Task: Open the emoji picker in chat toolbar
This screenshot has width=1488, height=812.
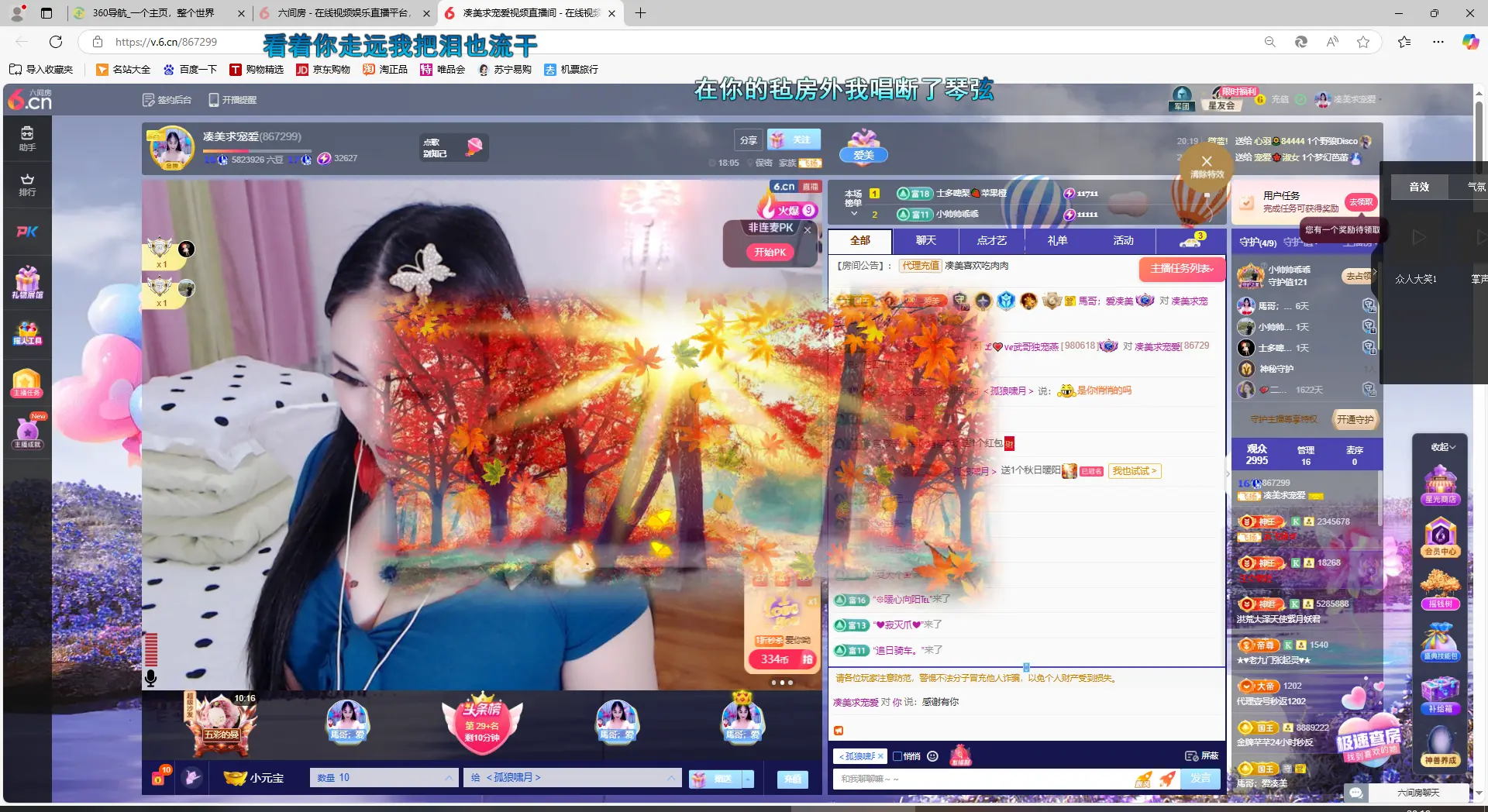Action: pyautogui.click(x=933, y=756)
